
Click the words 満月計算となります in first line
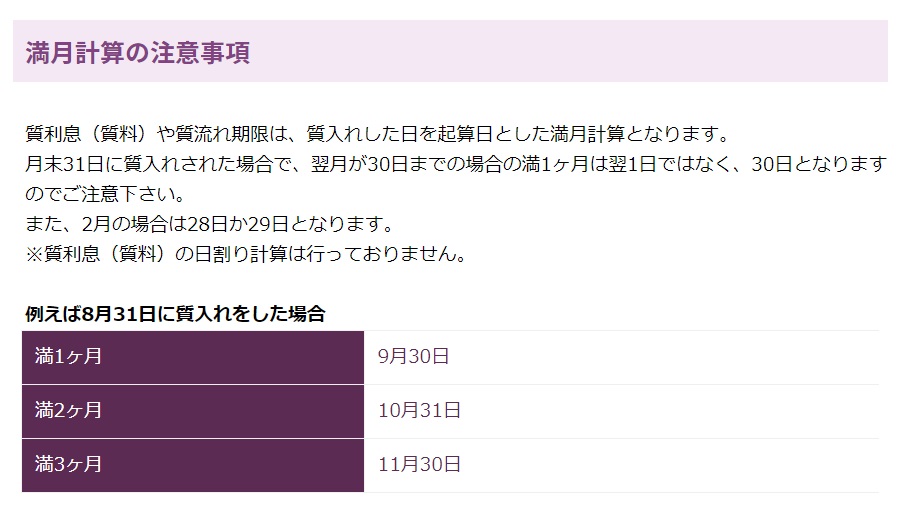pyautogui.click(x=632, y=134)
